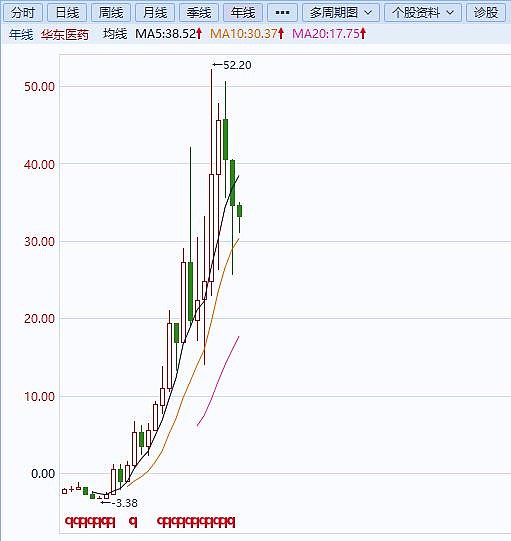Select the purple MA20:17.75 indicator
This screenshot has width=511, height=541.
(x=326, y=34)
